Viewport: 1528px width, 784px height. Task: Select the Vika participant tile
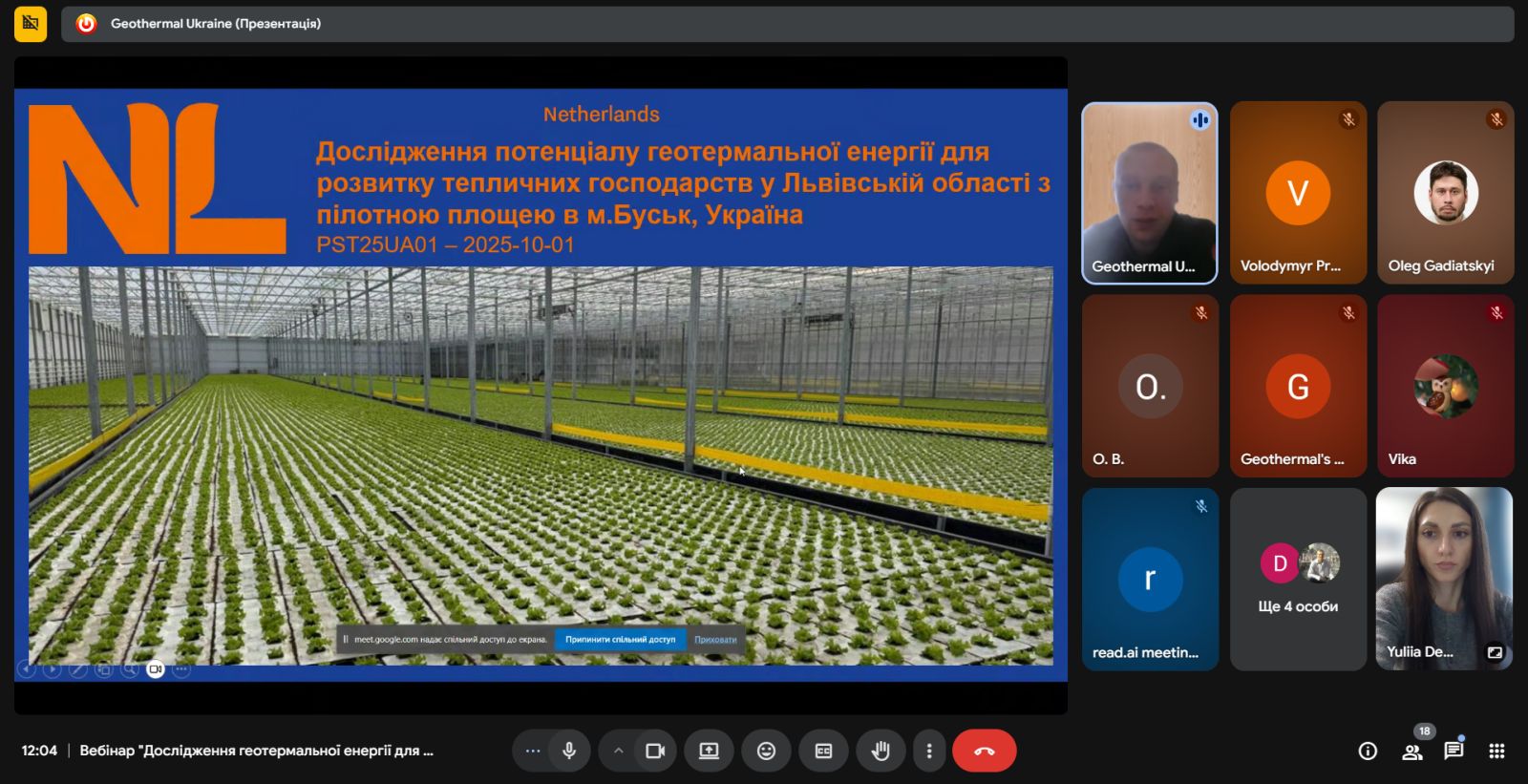tap(1445, 387)
